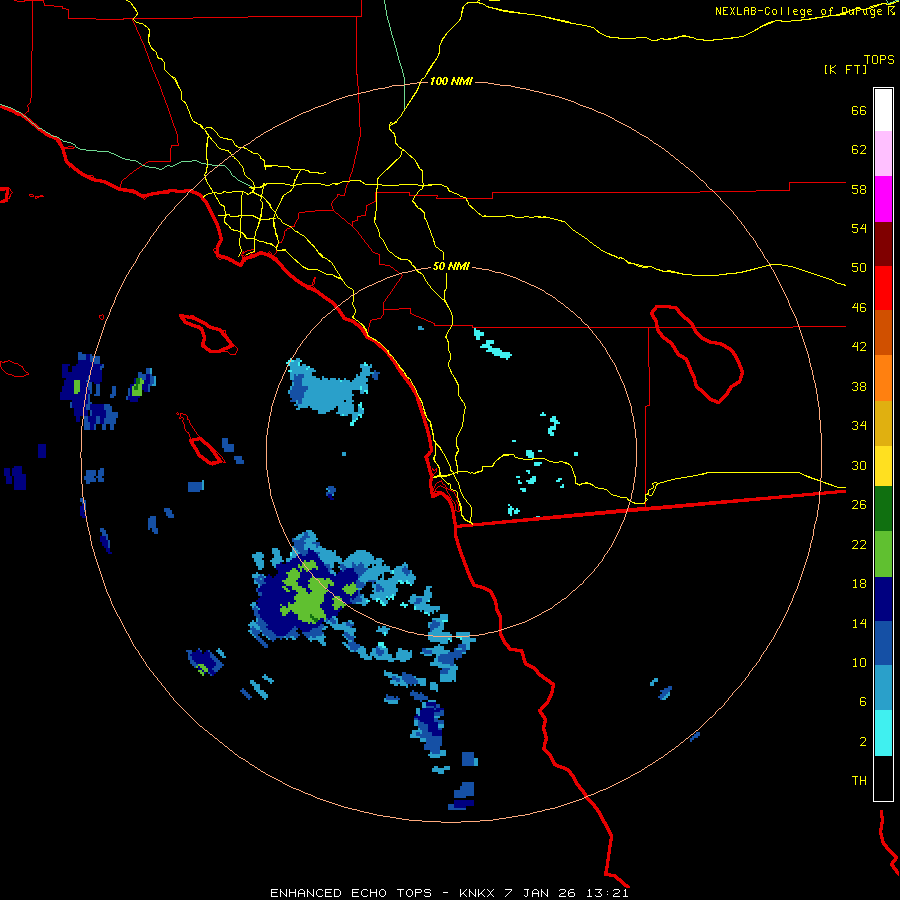Click the 58 legend value
Viewport: 900px width, 900px height.
pyautogui.click(x=859, y=189)
